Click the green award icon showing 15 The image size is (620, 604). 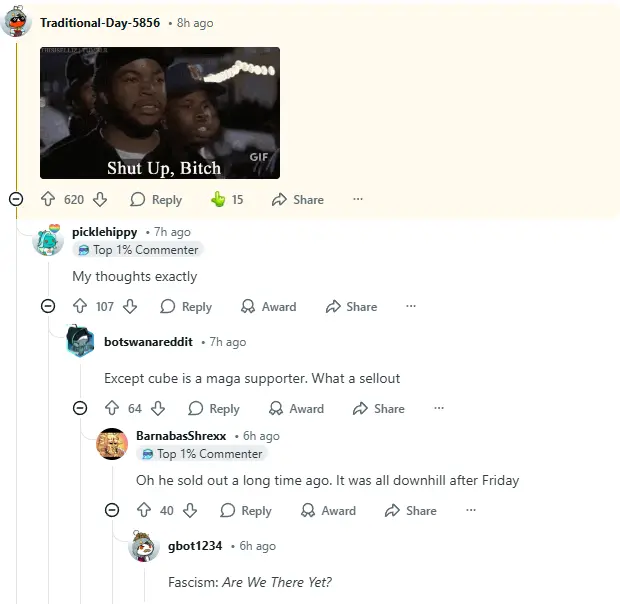point(218,199)
